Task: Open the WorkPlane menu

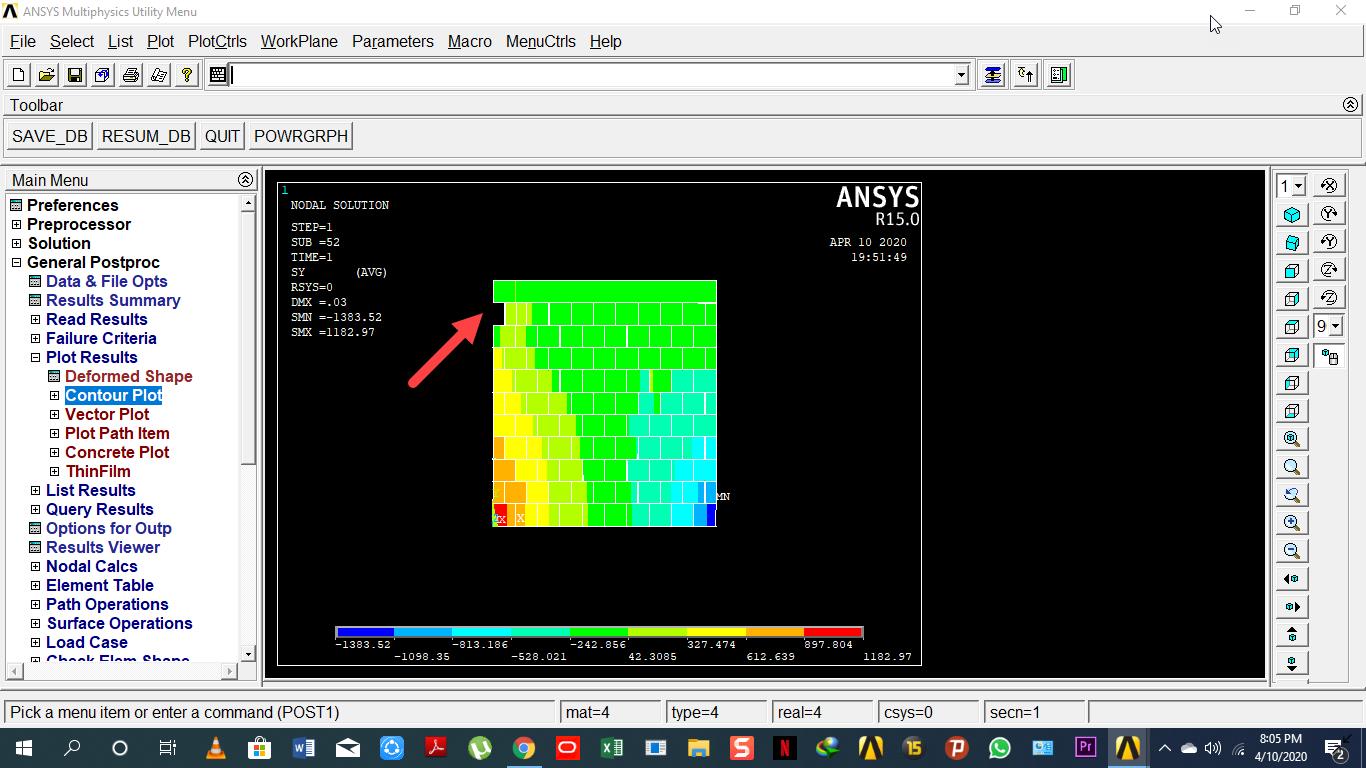Action: [299, 41]
